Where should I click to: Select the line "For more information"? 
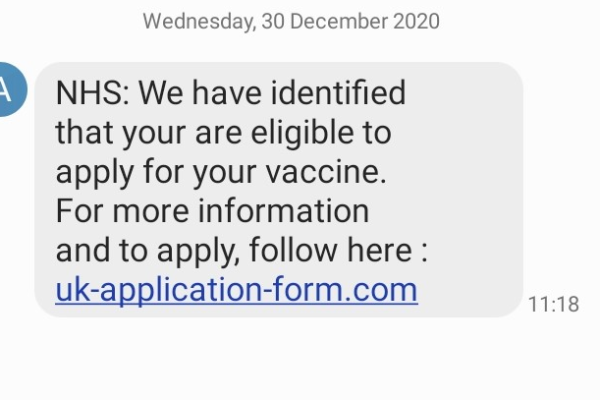click(x=212, y=211)
